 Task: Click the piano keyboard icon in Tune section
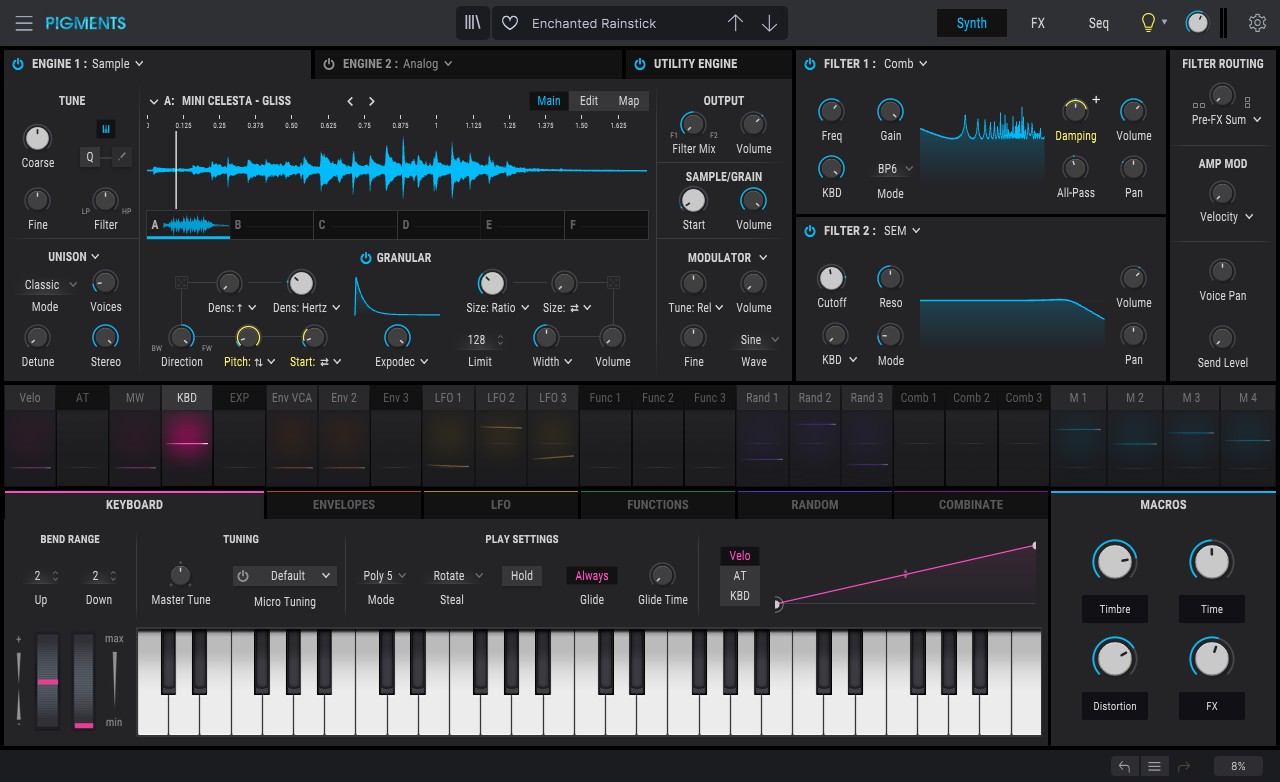106,129
